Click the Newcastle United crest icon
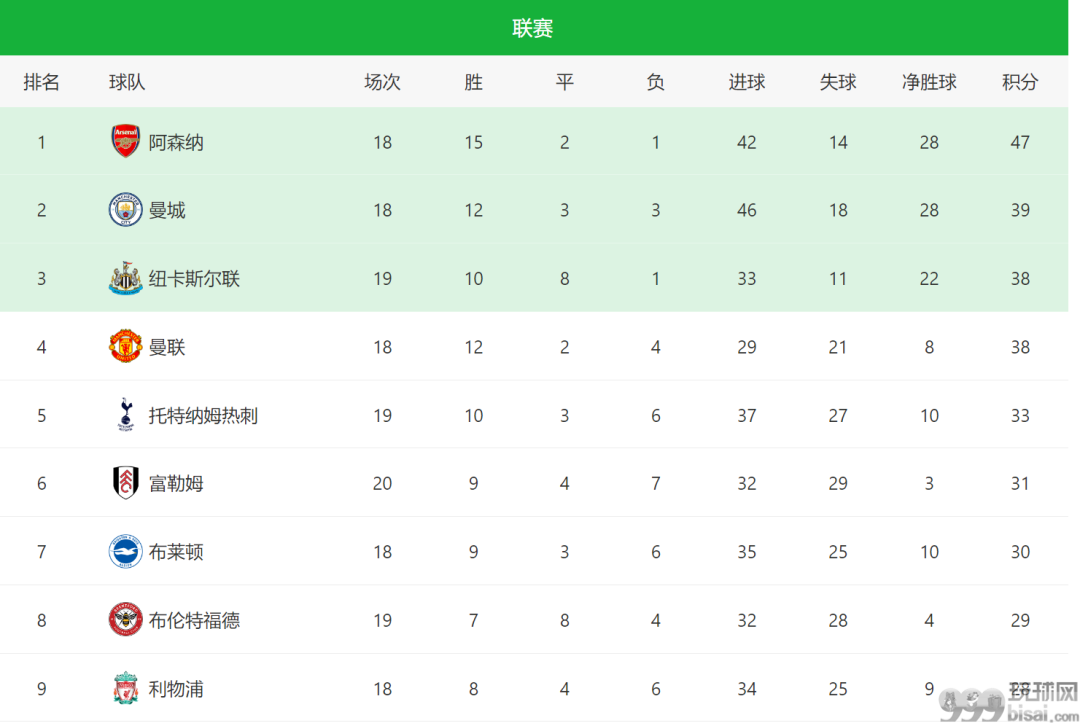The height and width of the screenshot is (723, 1080). [125, 278]
